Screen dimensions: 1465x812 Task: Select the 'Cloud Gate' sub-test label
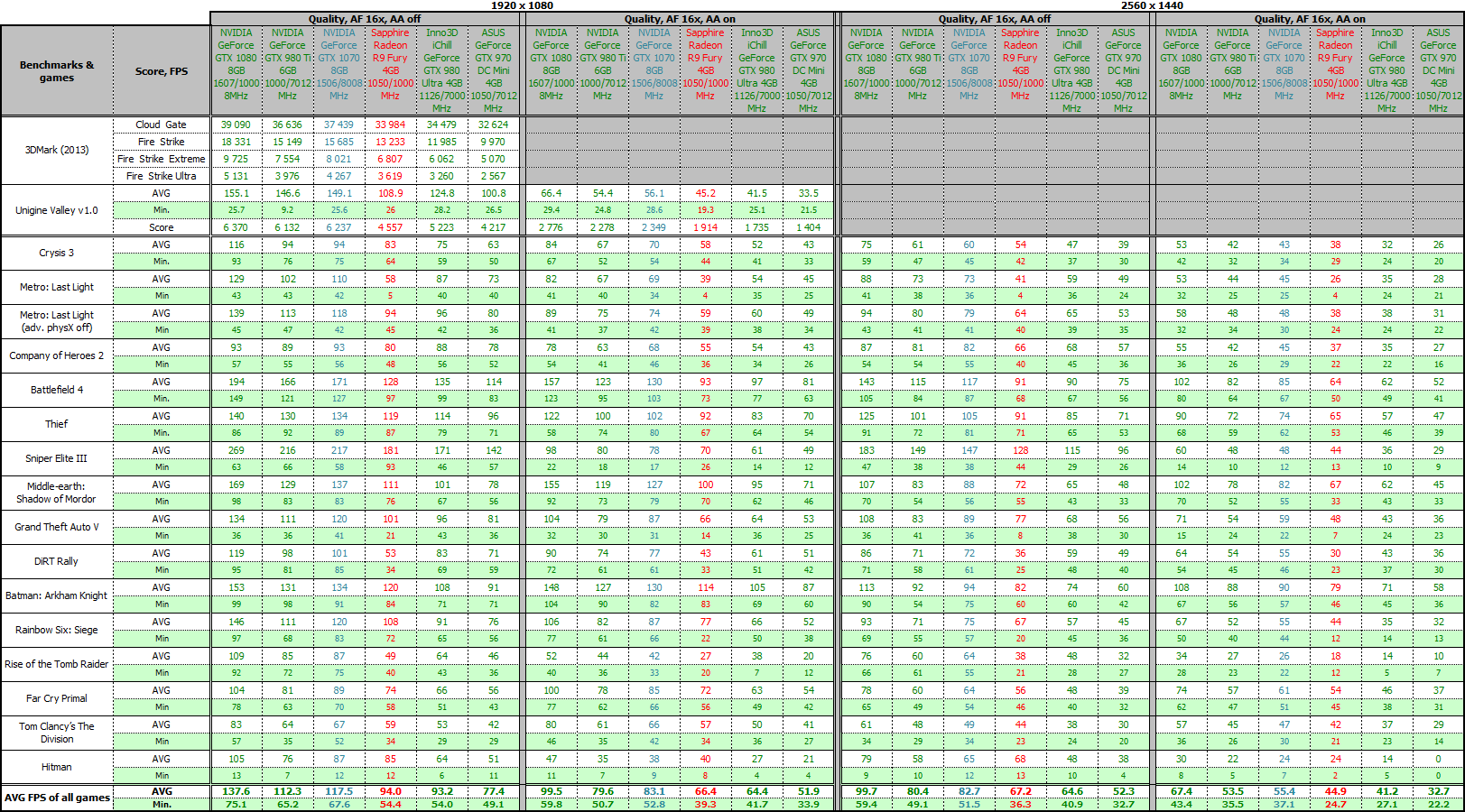[x=162, y=125]
